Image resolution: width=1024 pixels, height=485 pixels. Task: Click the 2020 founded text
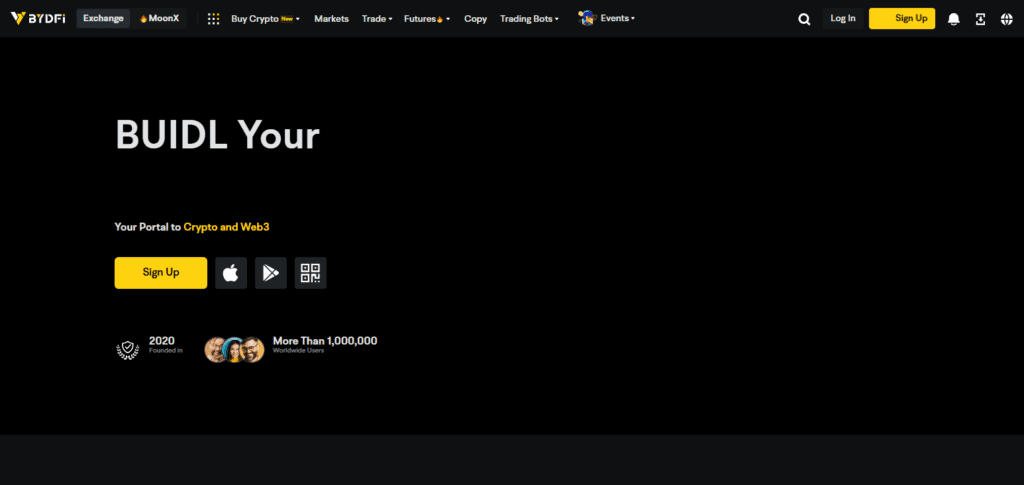click(x=161, y=341)
